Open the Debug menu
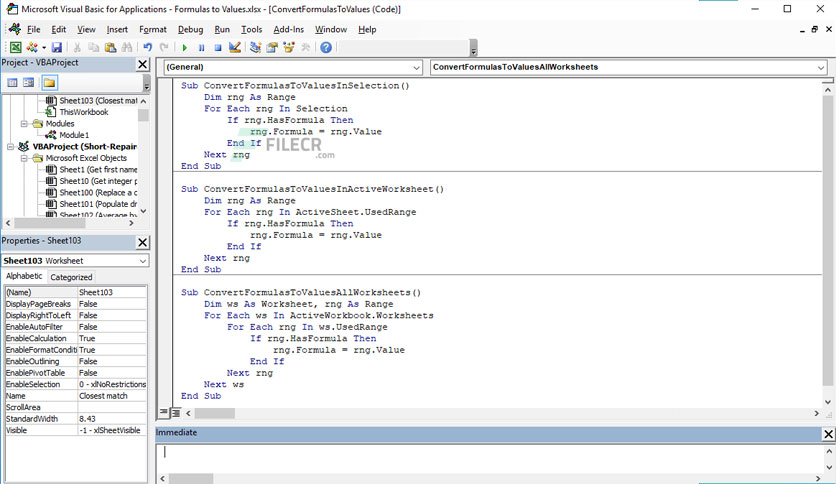Image resolution: width=836 pixels, height=484 pixels. pyautogui.click(x=190, y=29)
